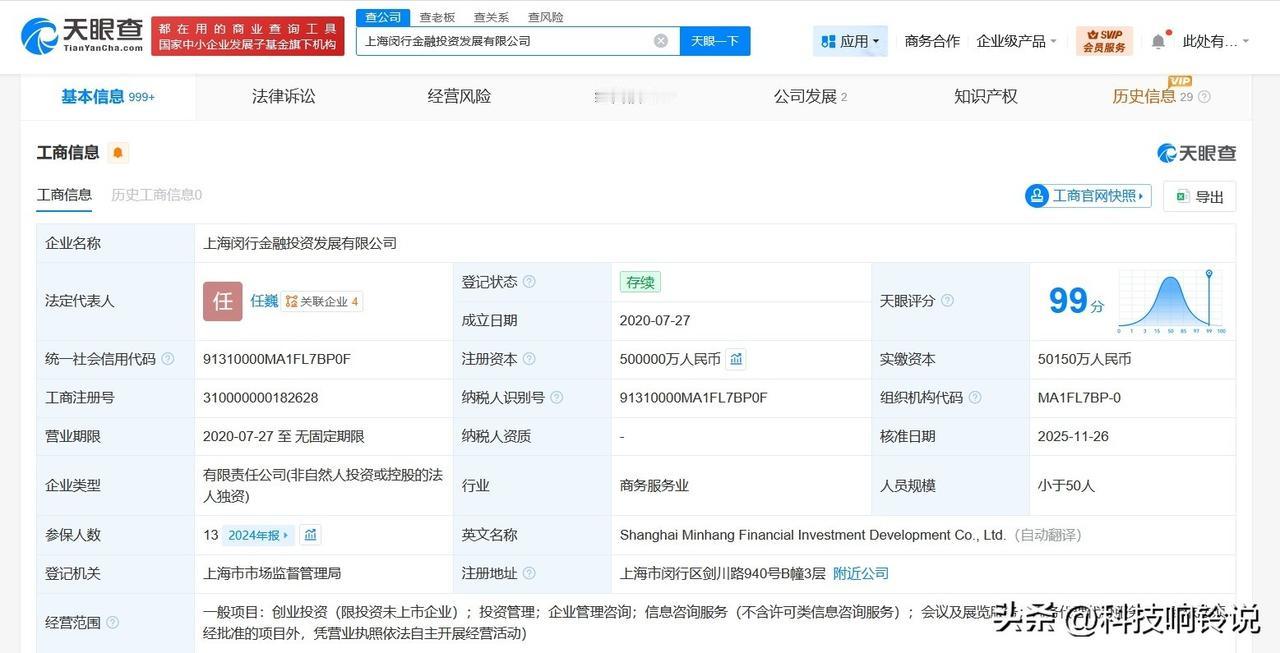The height and width of the screenshot is (653, 1280).
Task: Select address 上海市闵行区剑川路940号B幢3层
Action: coord(723,574)
